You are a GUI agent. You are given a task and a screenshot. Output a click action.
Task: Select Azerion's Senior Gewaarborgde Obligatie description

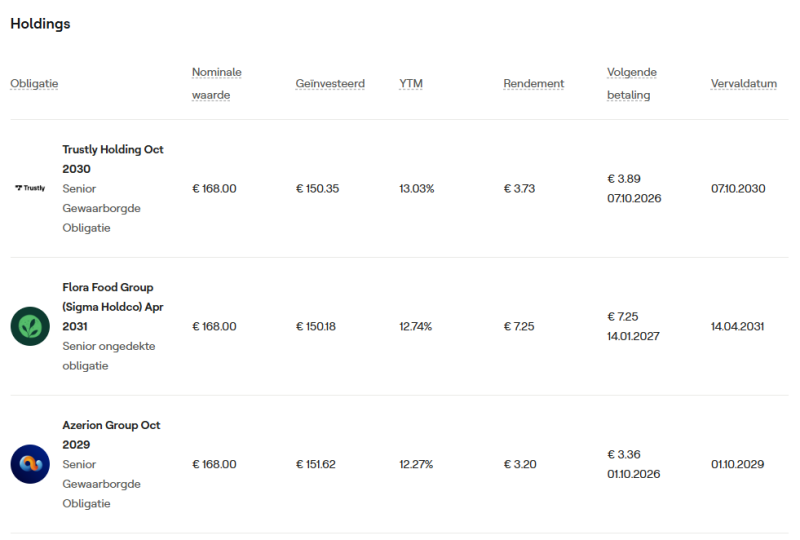[102, 484]
